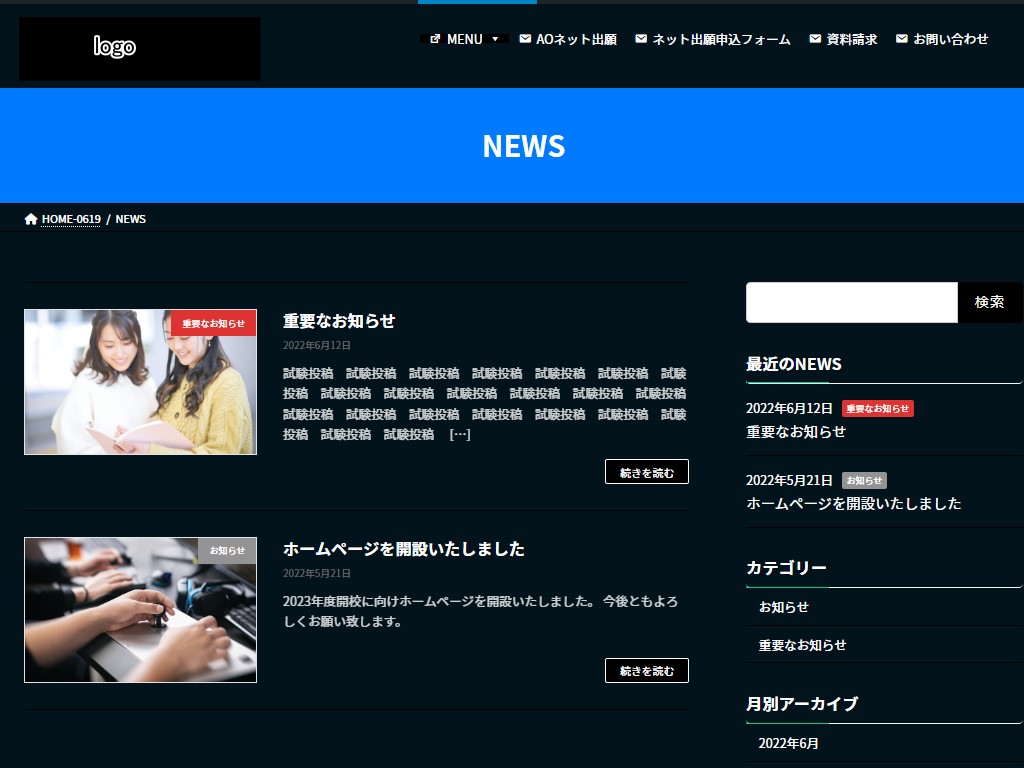Click inside the sidebar search field
Image resolution: width=1024 pixels, height=768 pixels.
pos(851,302)
